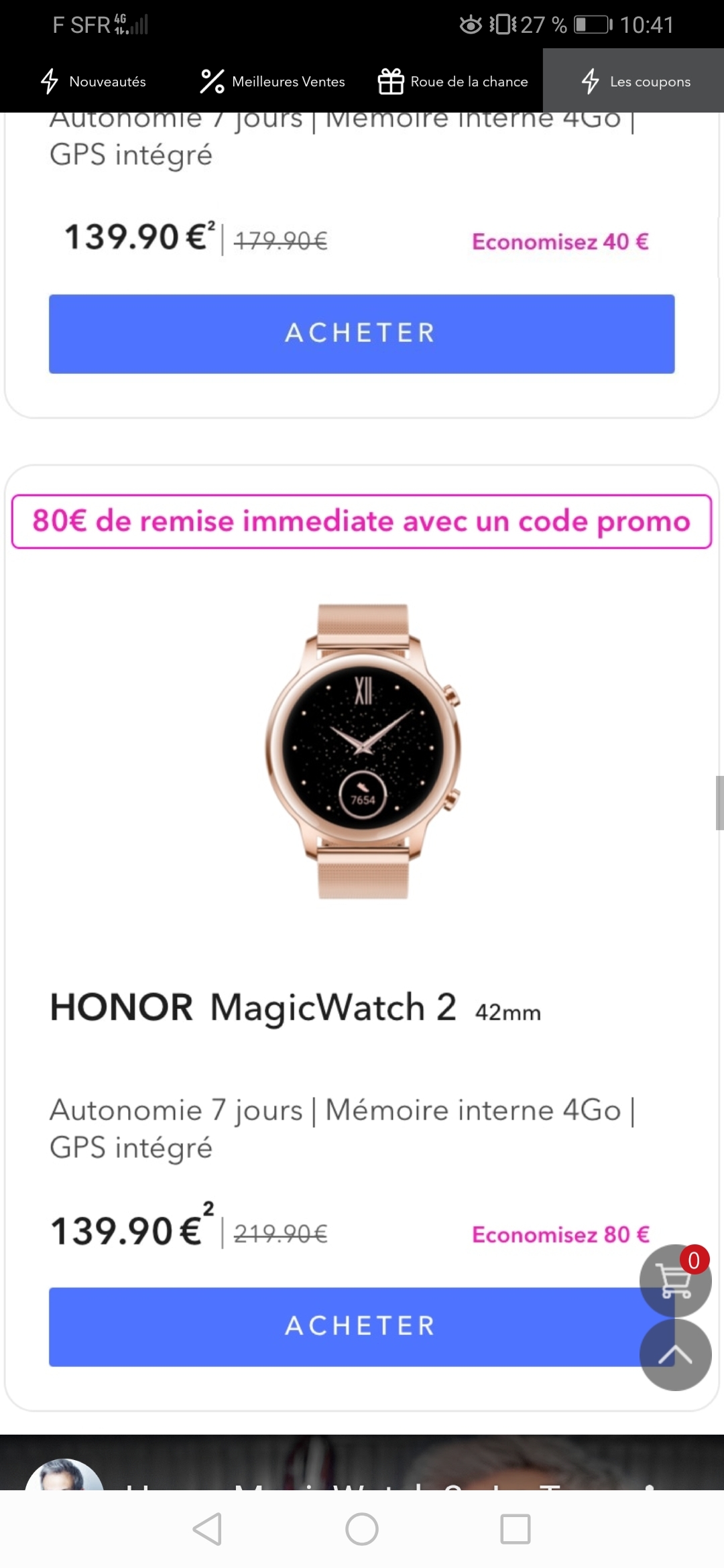The image size is (724, 1568).
Task: Tap the gift box icon
Action: (x=391, y=81)
